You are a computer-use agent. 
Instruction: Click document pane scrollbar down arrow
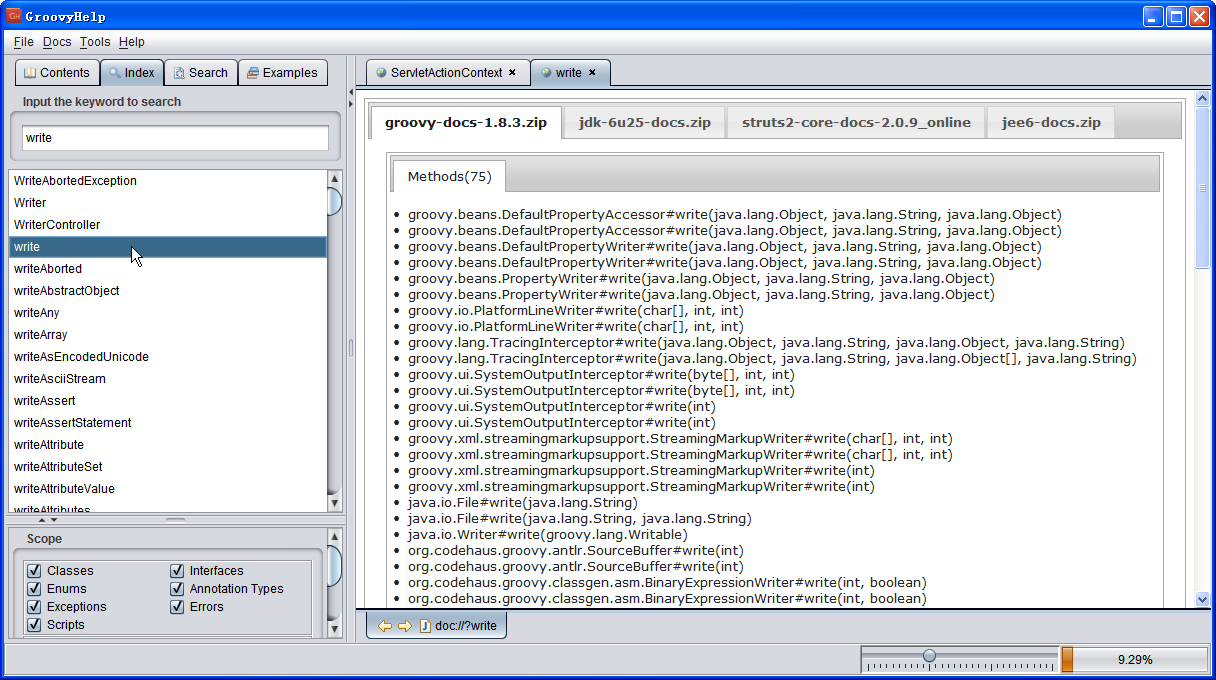click(x=1202, y=599)
